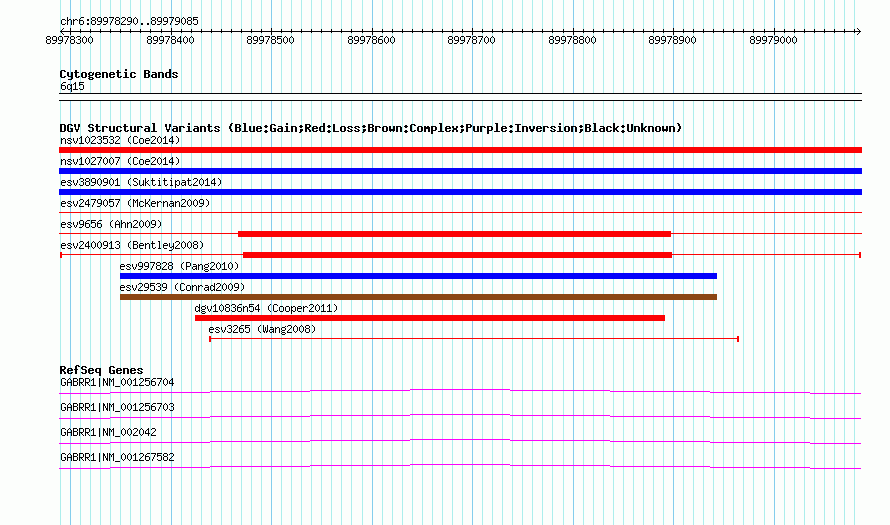890x525 pixels.
Task: Select the blue esv997828 gain bar
Action: click(x=418, y=276)
